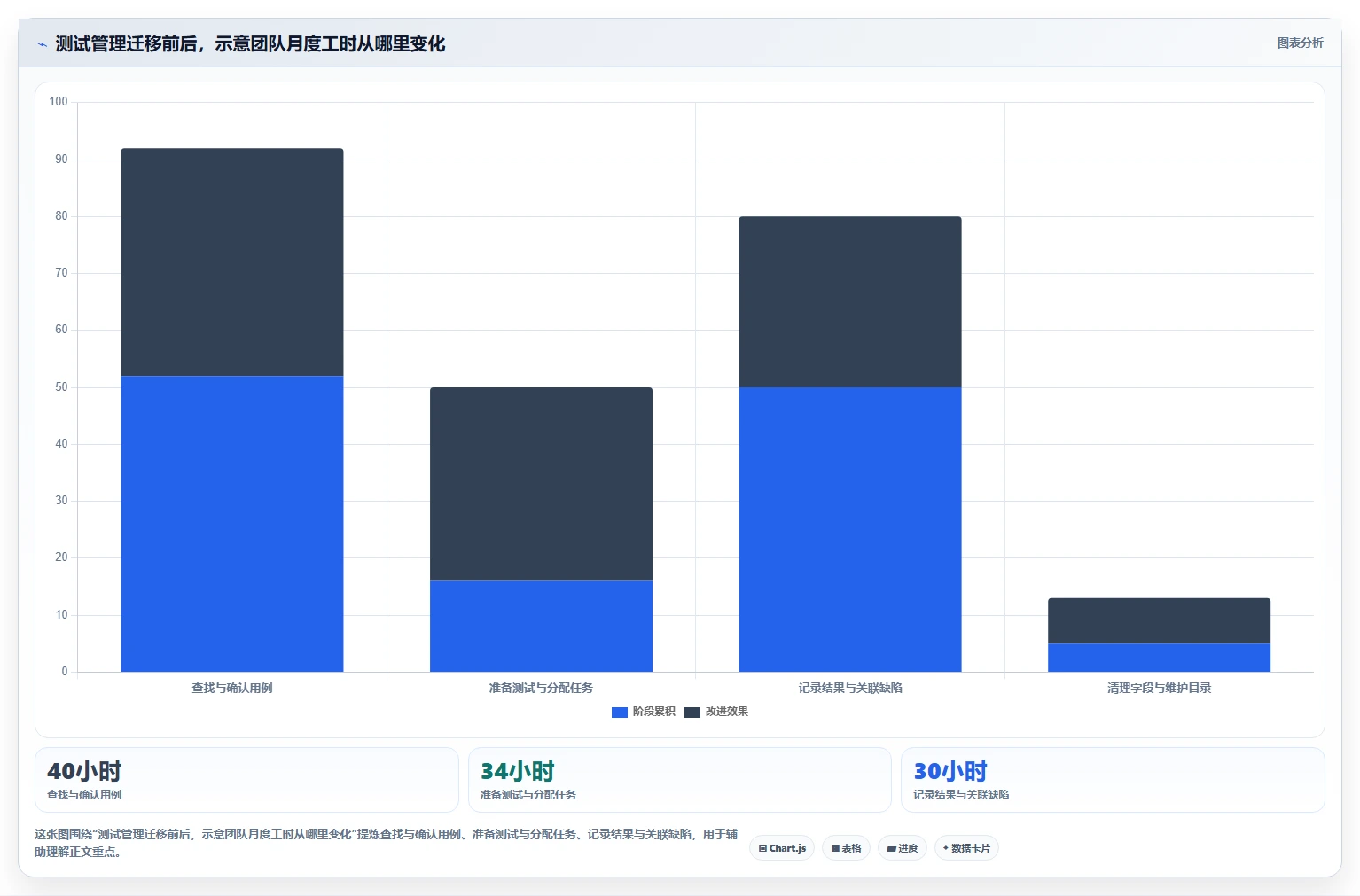The image size is (1360, 896).
Task: Click the dark bar segment for 准备测试与分配任务
Action: point(541,484)
